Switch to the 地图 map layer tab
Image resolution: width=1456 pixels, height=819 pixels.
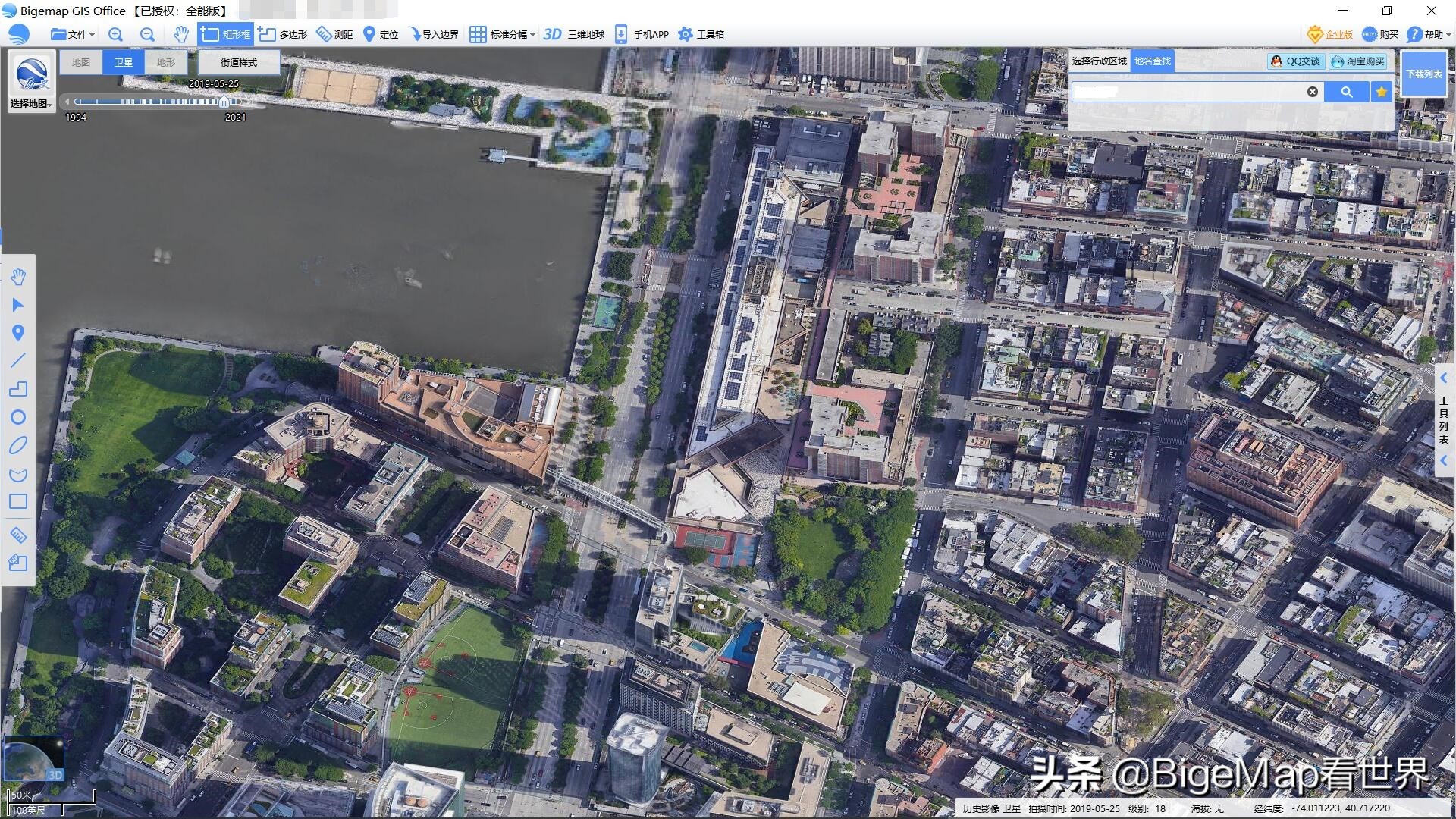coord(81,62)
